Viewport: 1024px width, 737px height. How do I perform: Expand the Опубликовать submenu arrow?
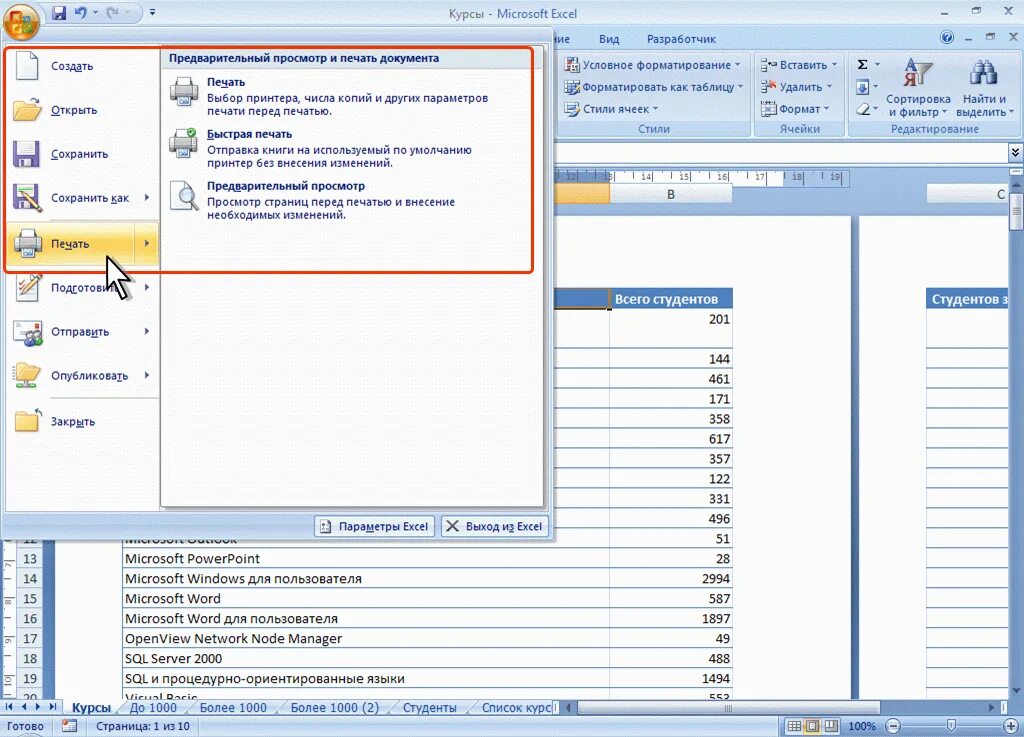click(x=147, y=375)
